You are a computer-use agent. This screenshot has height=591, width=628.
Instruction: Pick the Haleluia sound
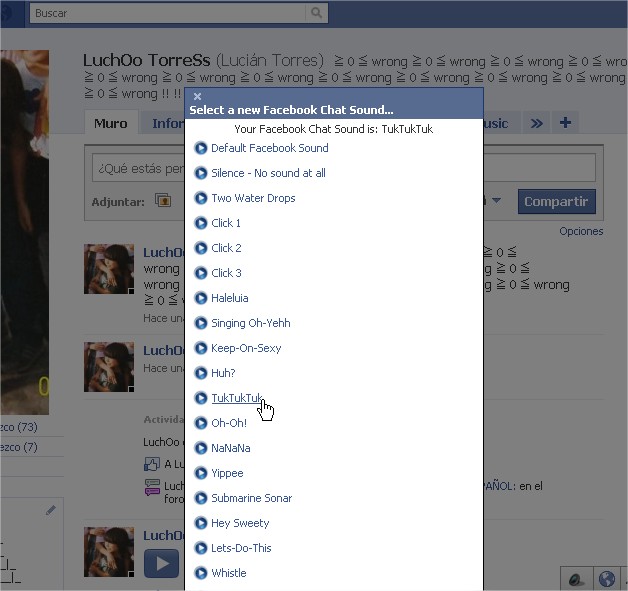click(229, 298)
